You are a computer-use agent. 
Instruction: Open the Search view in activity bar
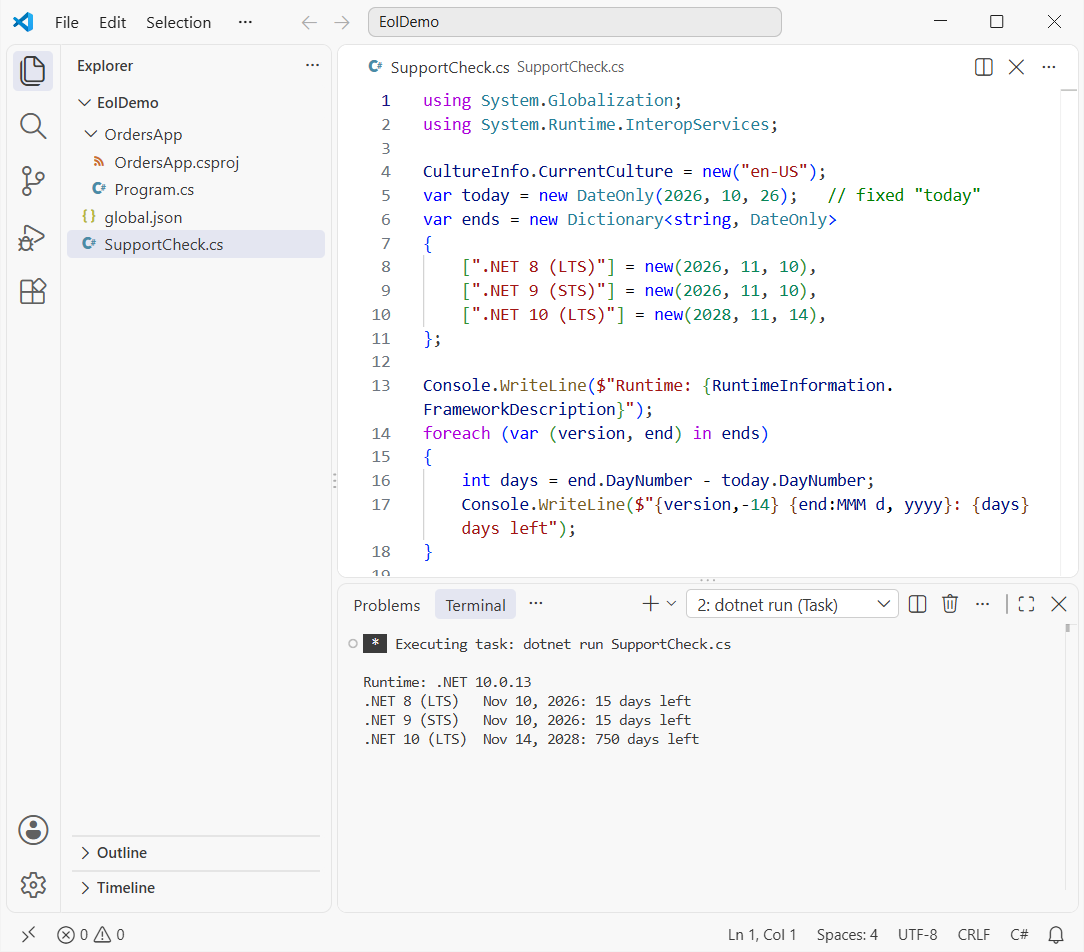[32, 126]
